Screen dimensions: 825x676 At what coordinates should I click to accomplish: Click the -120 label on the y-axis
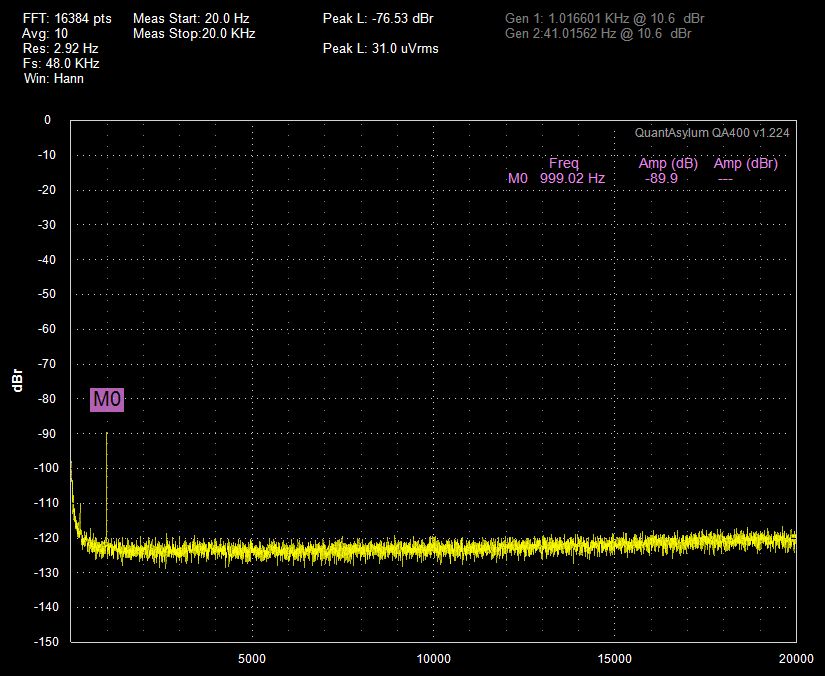[46, 538]
